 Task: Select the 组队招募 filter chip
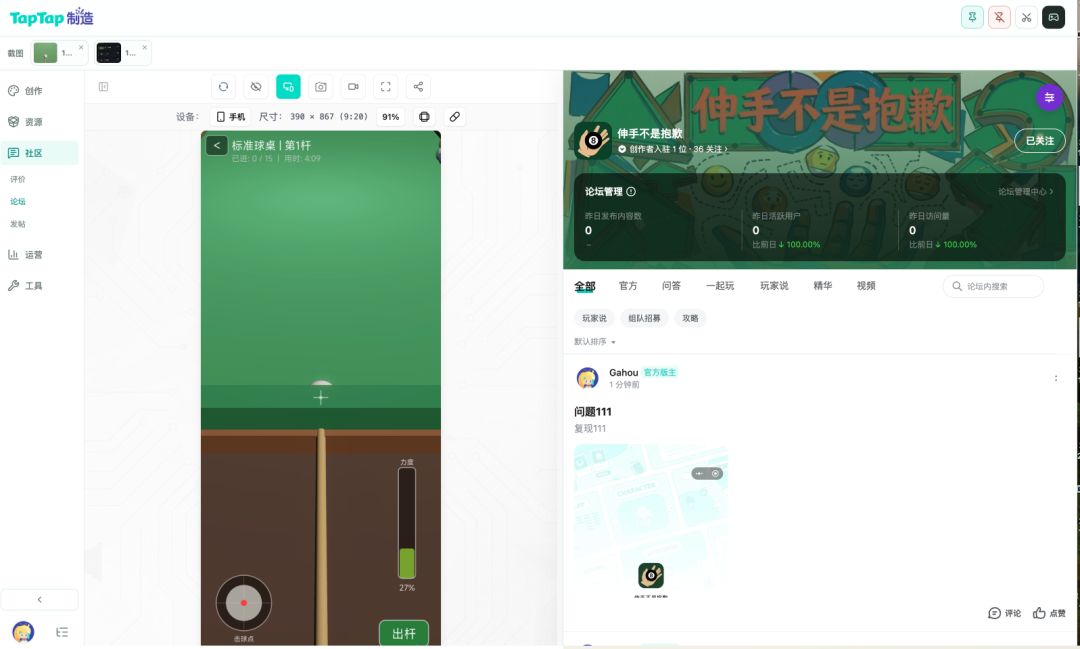point(644,318)
